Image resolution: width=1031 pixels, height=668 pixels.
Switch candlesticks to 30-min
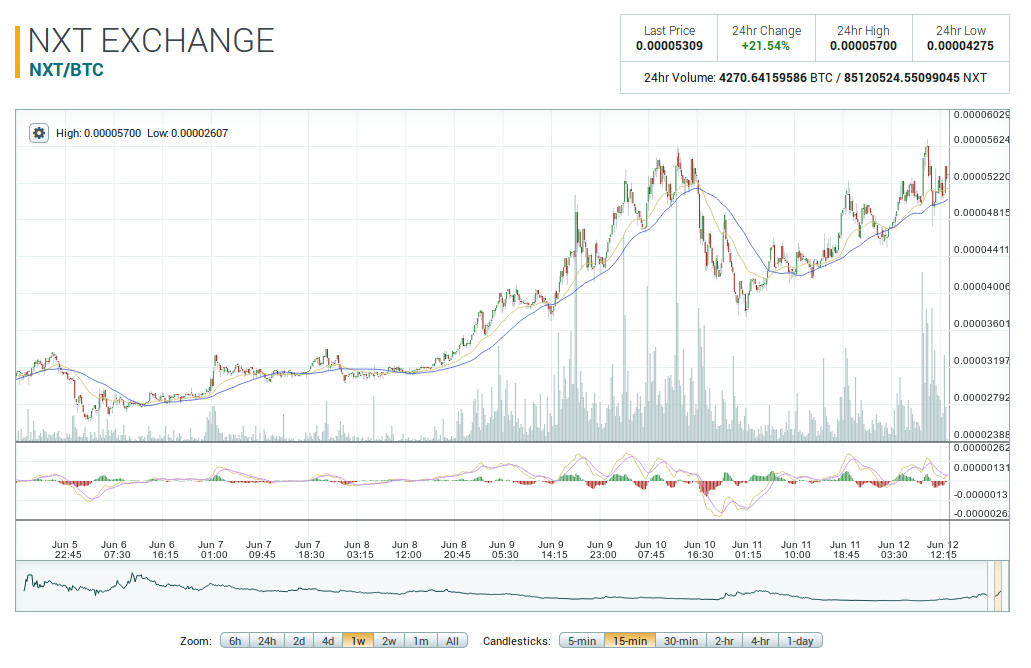pyautogui.click(x=681, y=640)
